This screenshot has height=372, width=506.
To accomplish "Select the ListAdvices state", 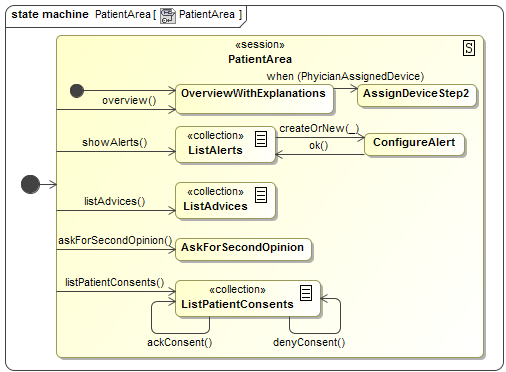I will [225, 200].
